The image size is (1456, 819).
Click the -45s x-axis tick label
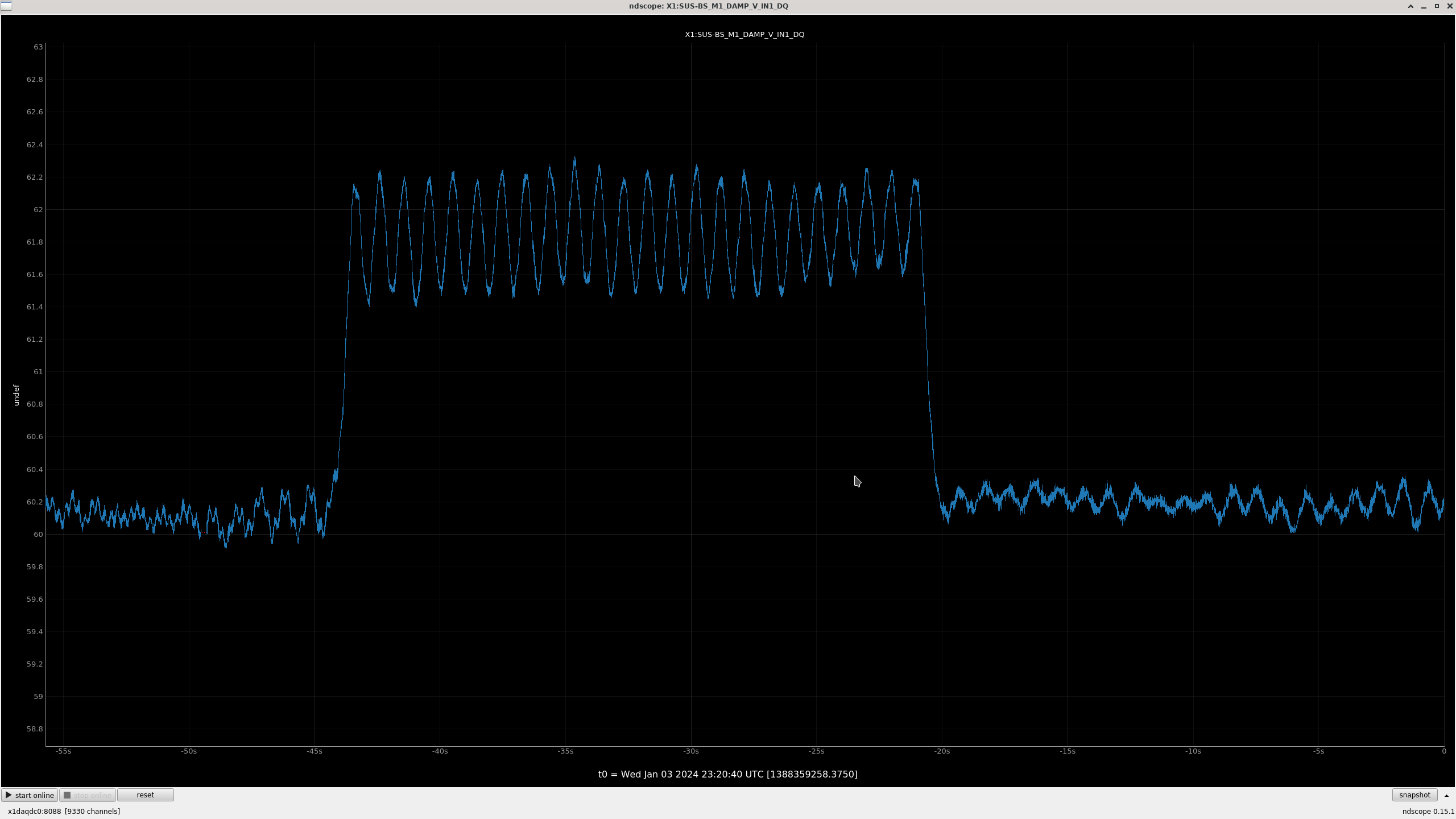tap(315, 751)
